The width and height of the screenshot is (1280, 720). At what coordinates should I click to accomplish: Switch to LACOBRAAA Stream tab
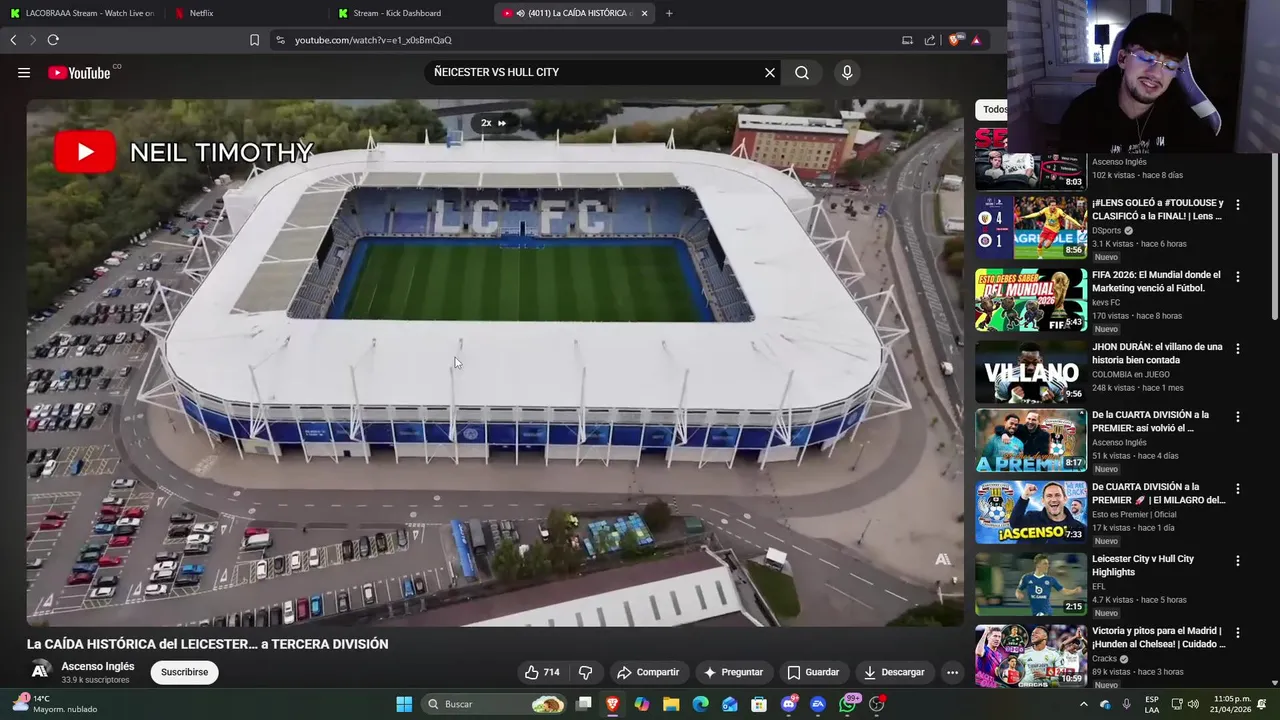82,13
